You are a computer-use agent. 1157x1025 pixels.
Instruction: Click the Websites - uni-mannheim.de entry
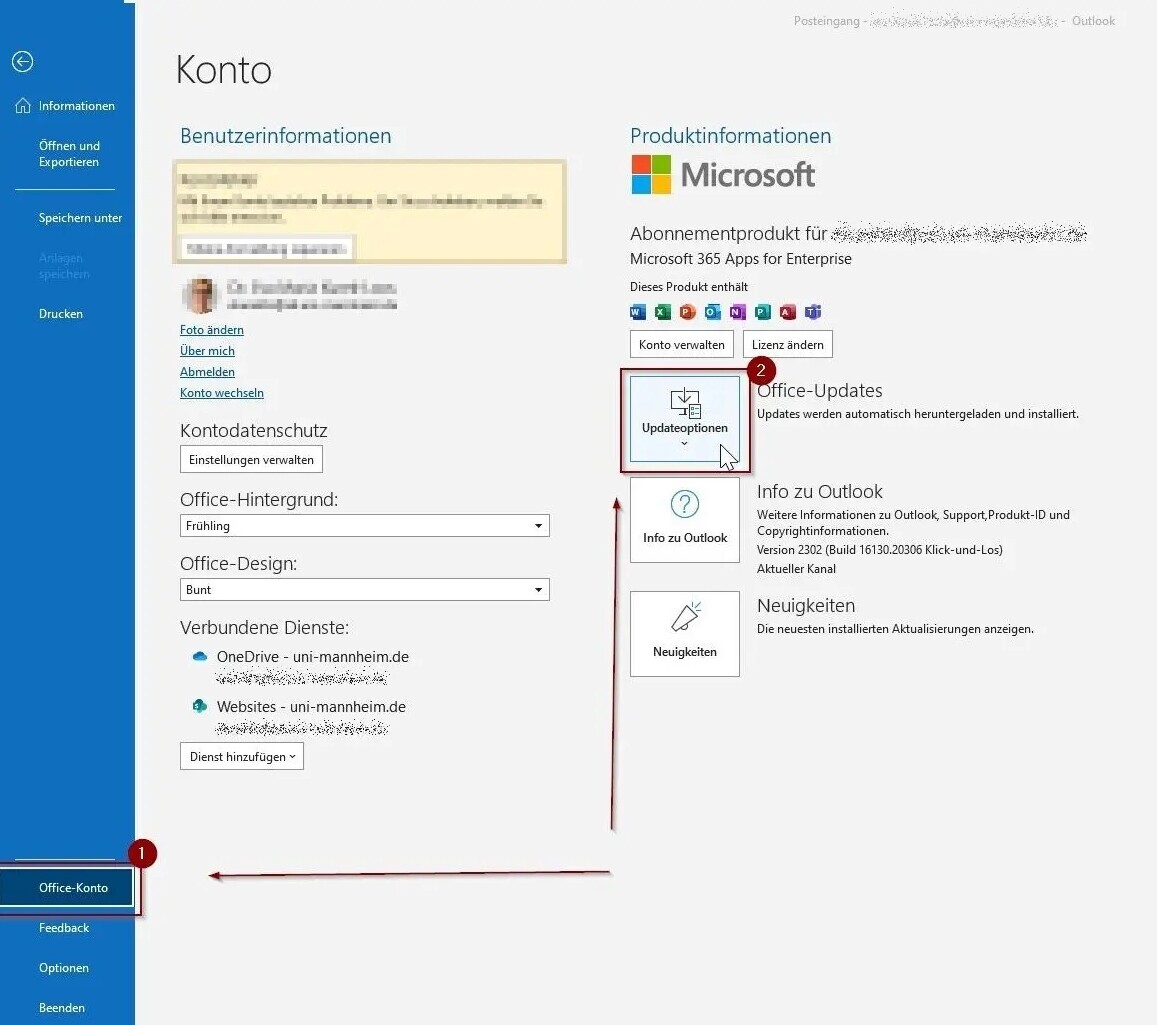click(311, 706)
